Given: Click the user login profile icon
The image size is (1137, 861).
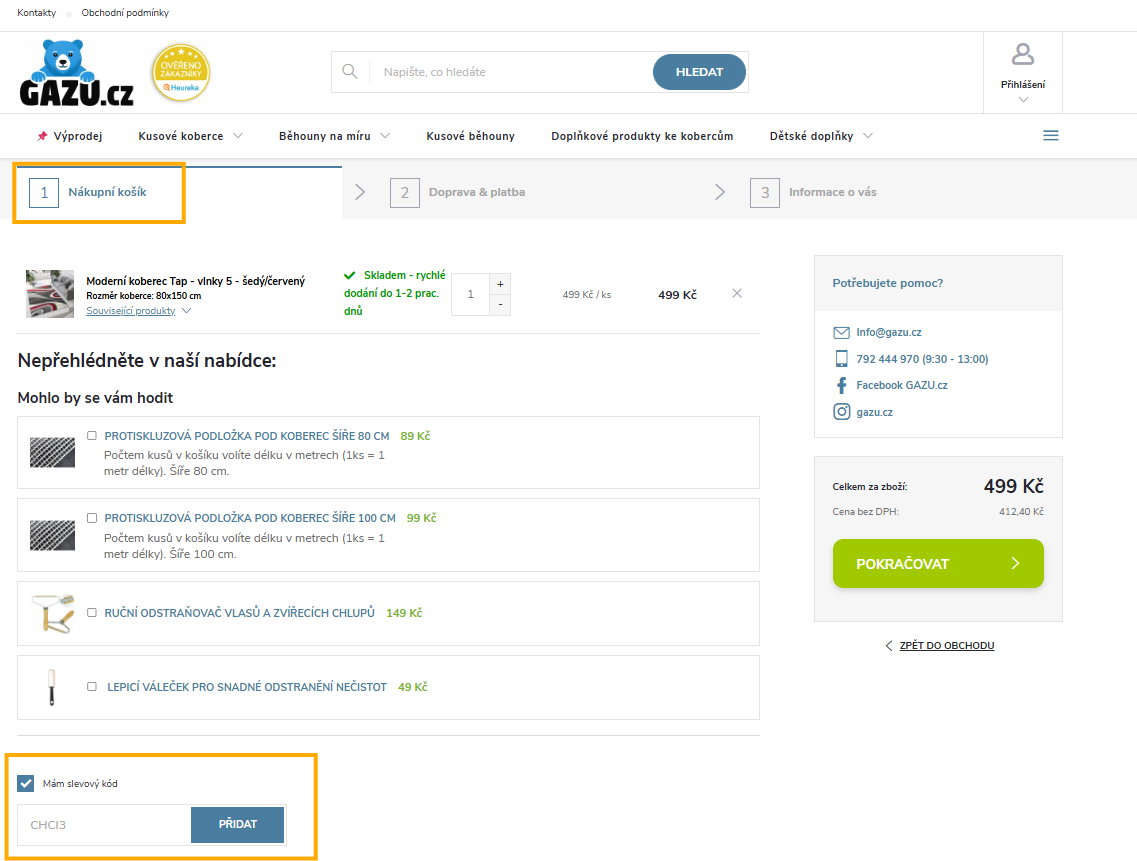Looking at the screenshot, I should [1022, 54].
